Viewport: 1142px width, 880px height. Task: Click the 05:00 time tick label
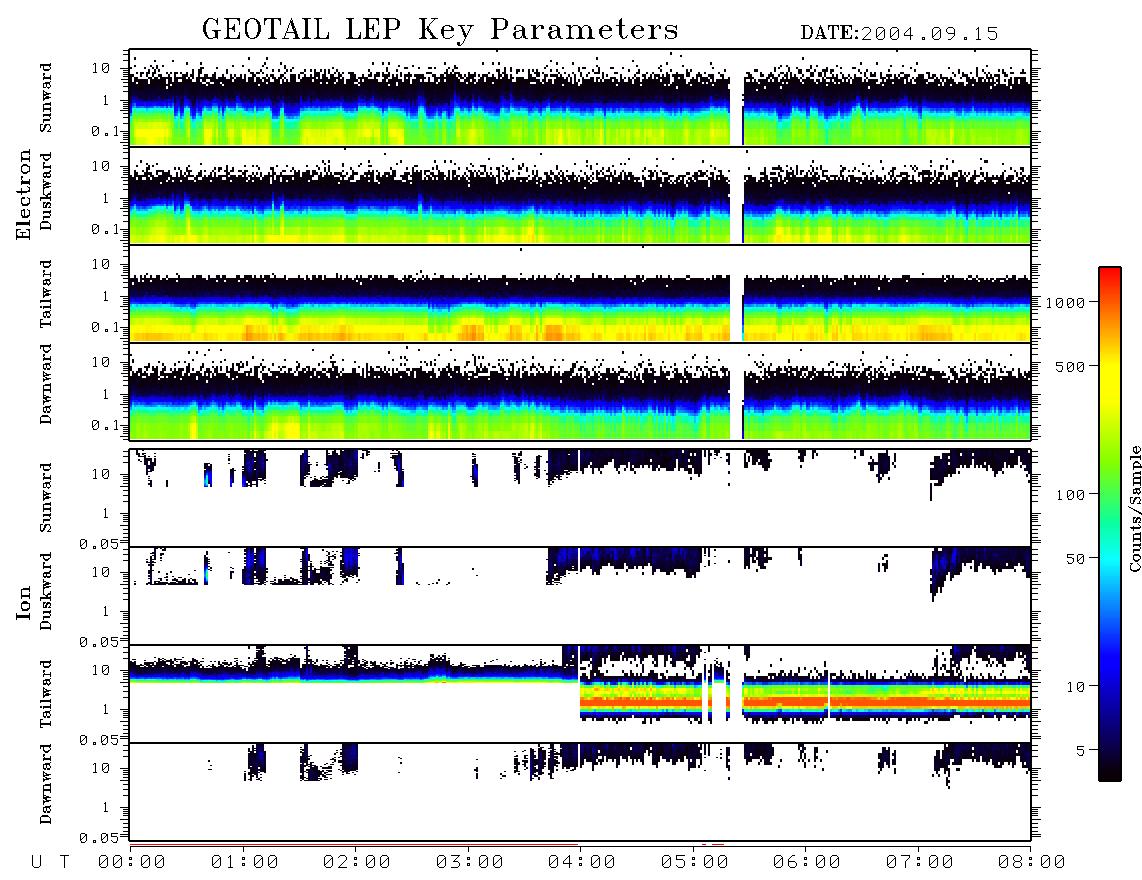tap(695, 863)
